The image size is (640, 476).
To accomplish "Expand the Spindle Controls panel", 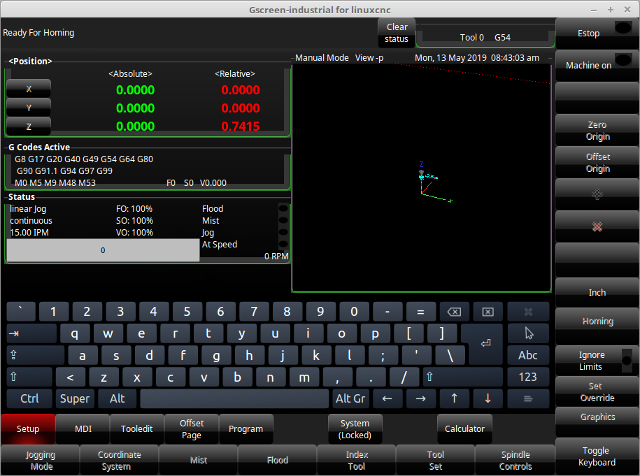I will coord(516,460).
